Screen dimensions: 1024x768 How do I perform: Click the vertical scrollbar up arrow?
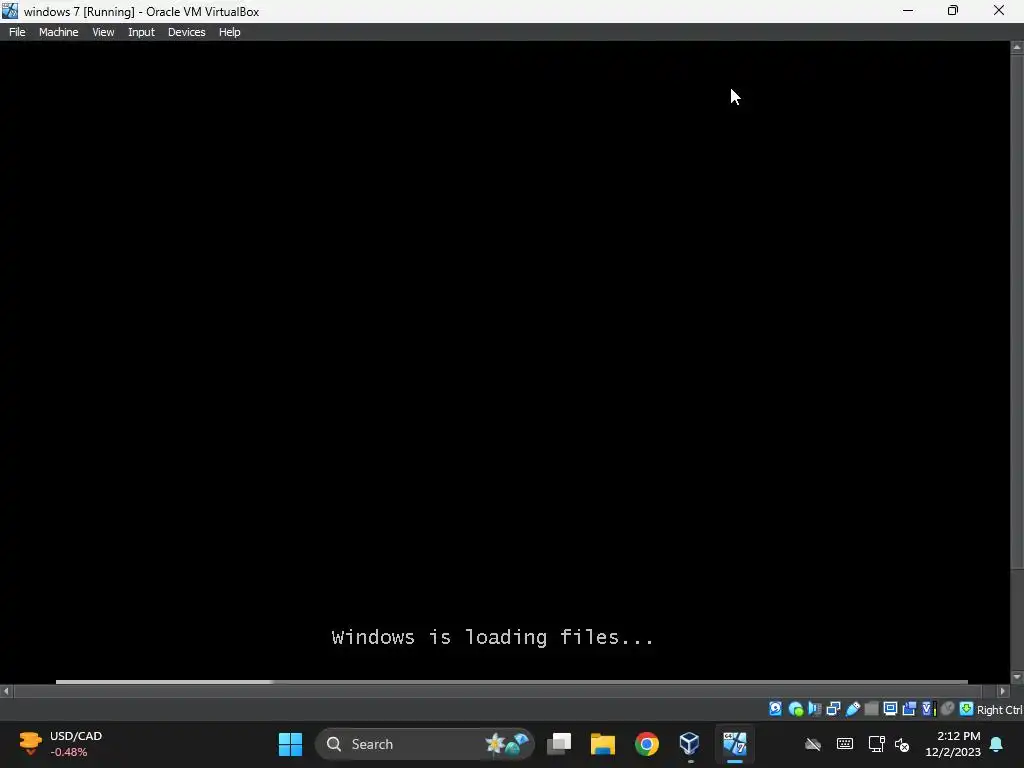[x=1017, y=48]
